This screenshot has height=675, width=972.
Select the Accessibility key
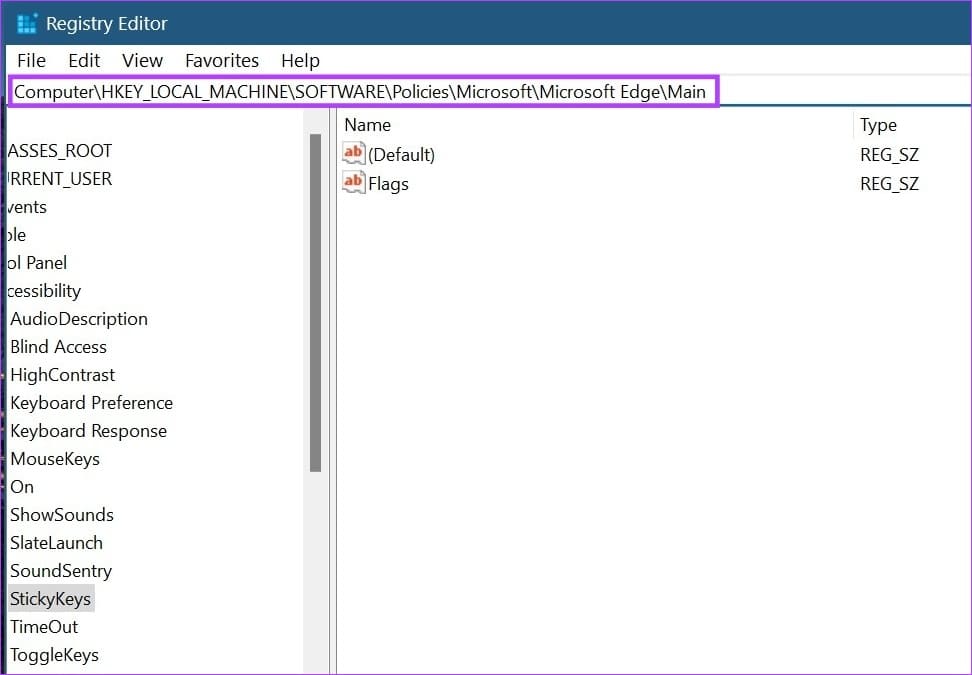click(44, 291)
